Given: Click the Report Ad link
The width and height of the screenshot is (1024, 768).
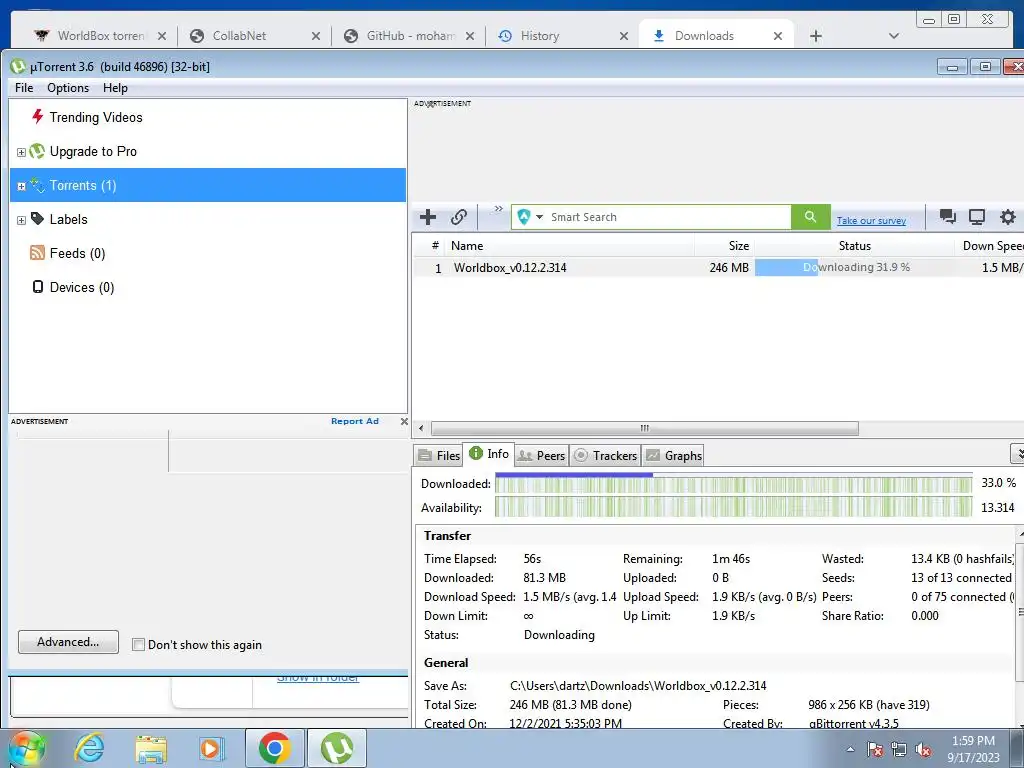Looking at the screenshot, I should click(355, 421).
